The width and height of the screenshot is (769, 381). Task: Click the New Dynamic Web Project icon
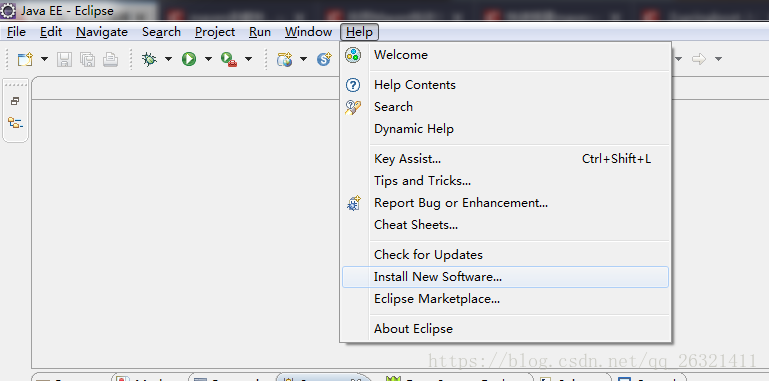(x=284, y=59)
